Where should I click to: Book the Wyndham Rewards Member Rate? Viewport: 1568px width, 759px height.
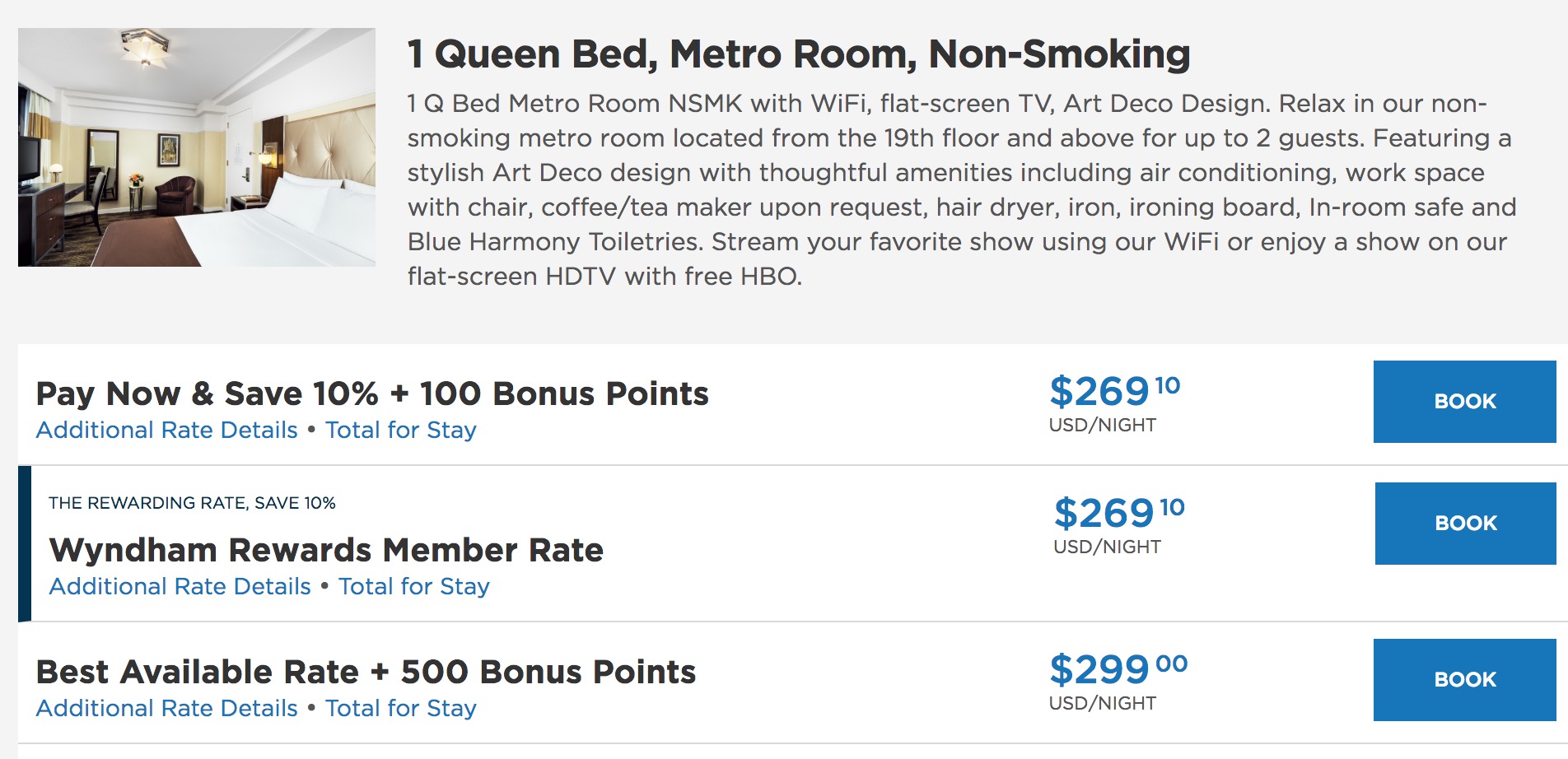[x=1465, y=524]
